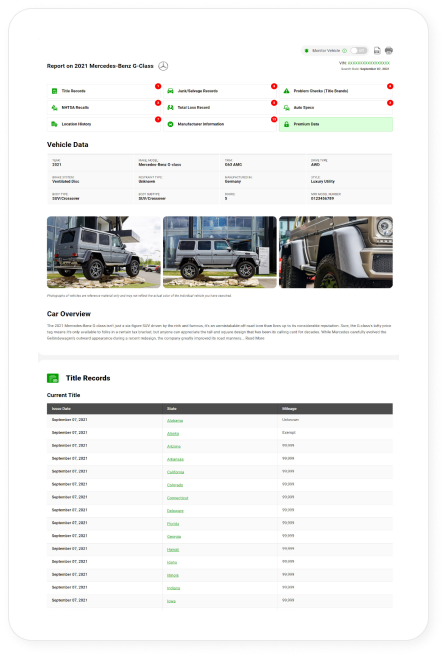Click the California state link

175,472
